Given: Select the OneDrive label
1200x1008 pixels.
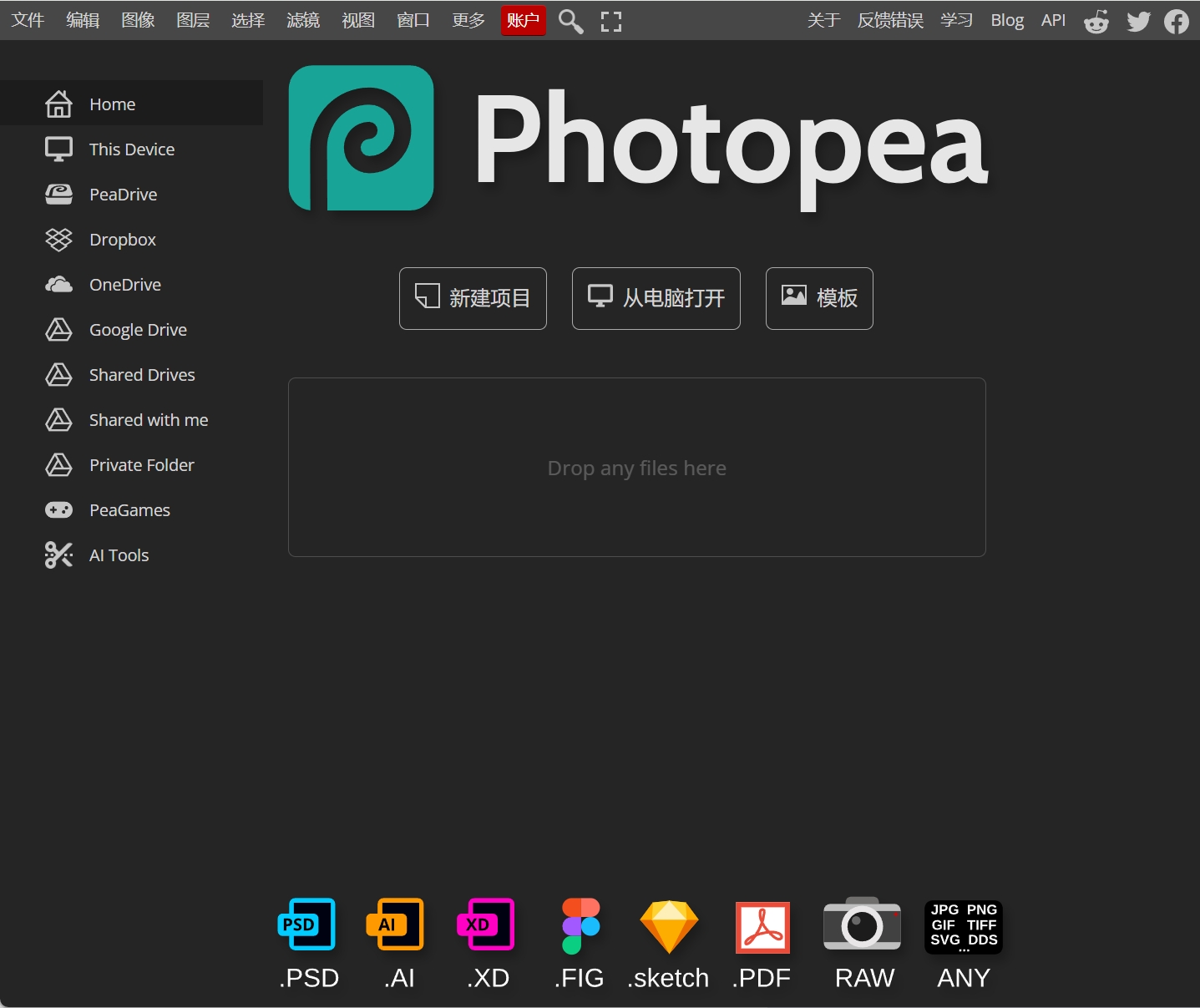Looking at the screenshot, I should coord(125,285).
